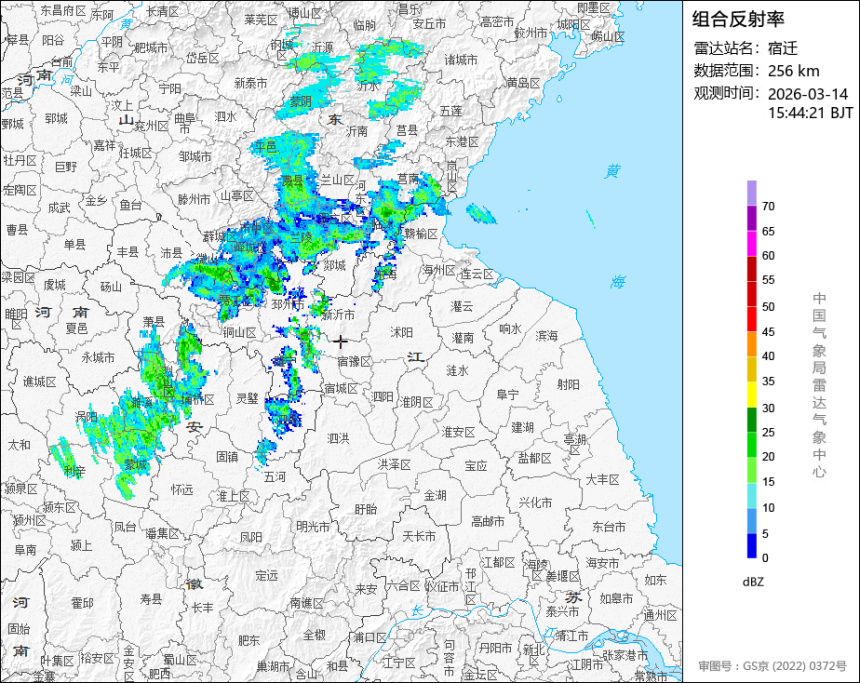Pick the orange 40–45 dBZ legend band
860x683 pixels.
click(751, 344)
